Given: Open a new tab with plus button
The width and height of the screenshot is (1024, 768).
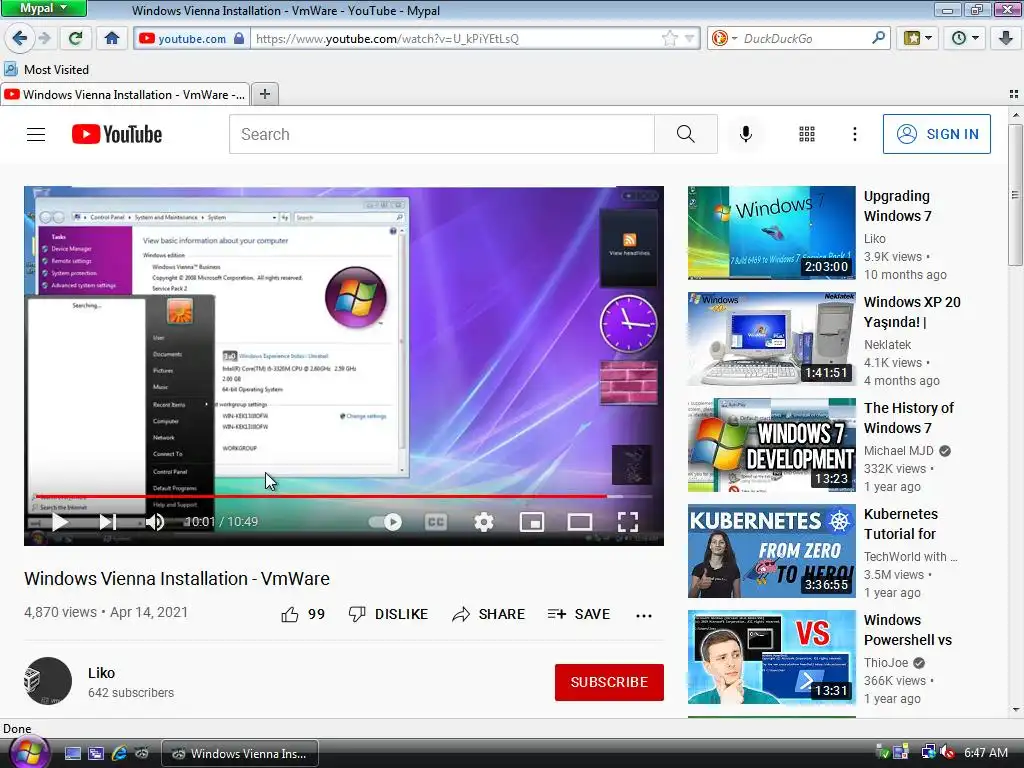Looking at the screenshot, I should tap(264, 94).
